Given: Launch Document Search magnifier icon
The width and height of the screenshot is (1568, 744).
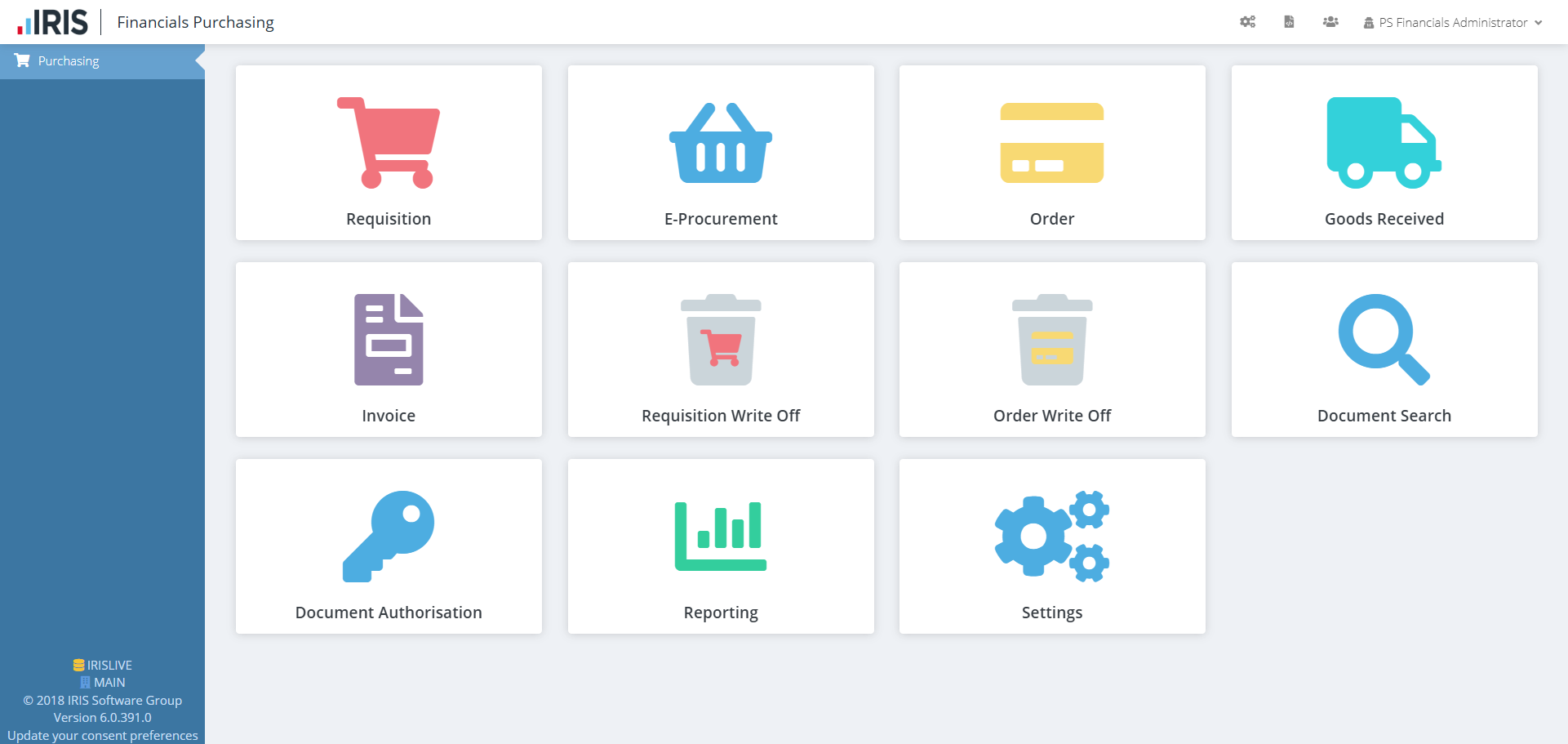Looking at the screenshot, I should 1384,340.
